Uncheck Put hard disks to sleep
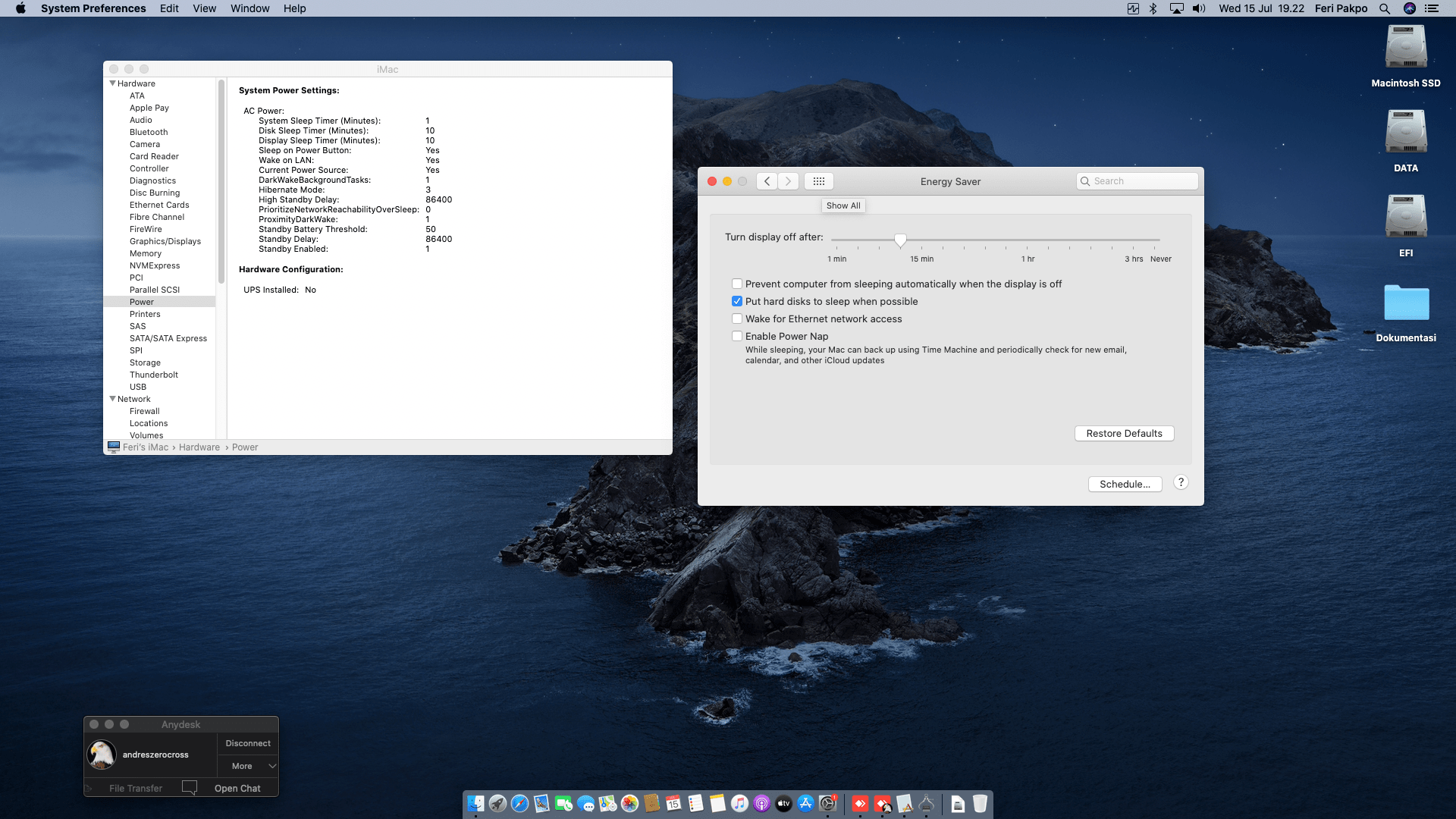Image resolution: width=1456 pixels, height=819 pixels. pyautogui.click(x=737, y=301)
